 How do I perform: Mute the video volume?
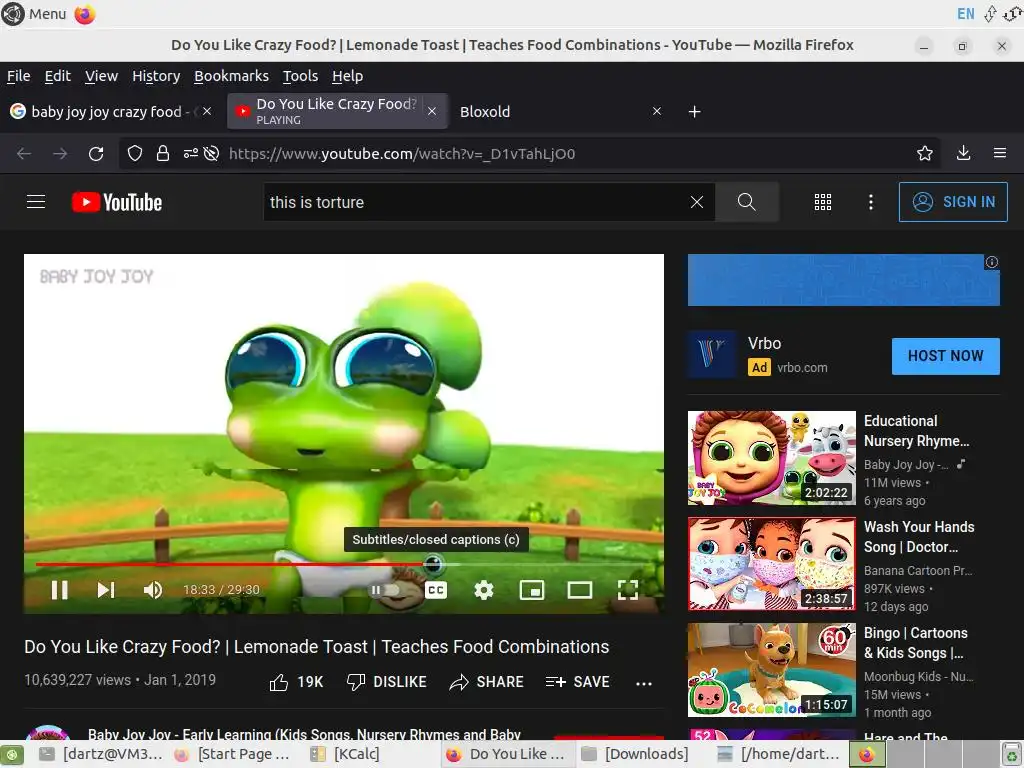pos(153,590)
